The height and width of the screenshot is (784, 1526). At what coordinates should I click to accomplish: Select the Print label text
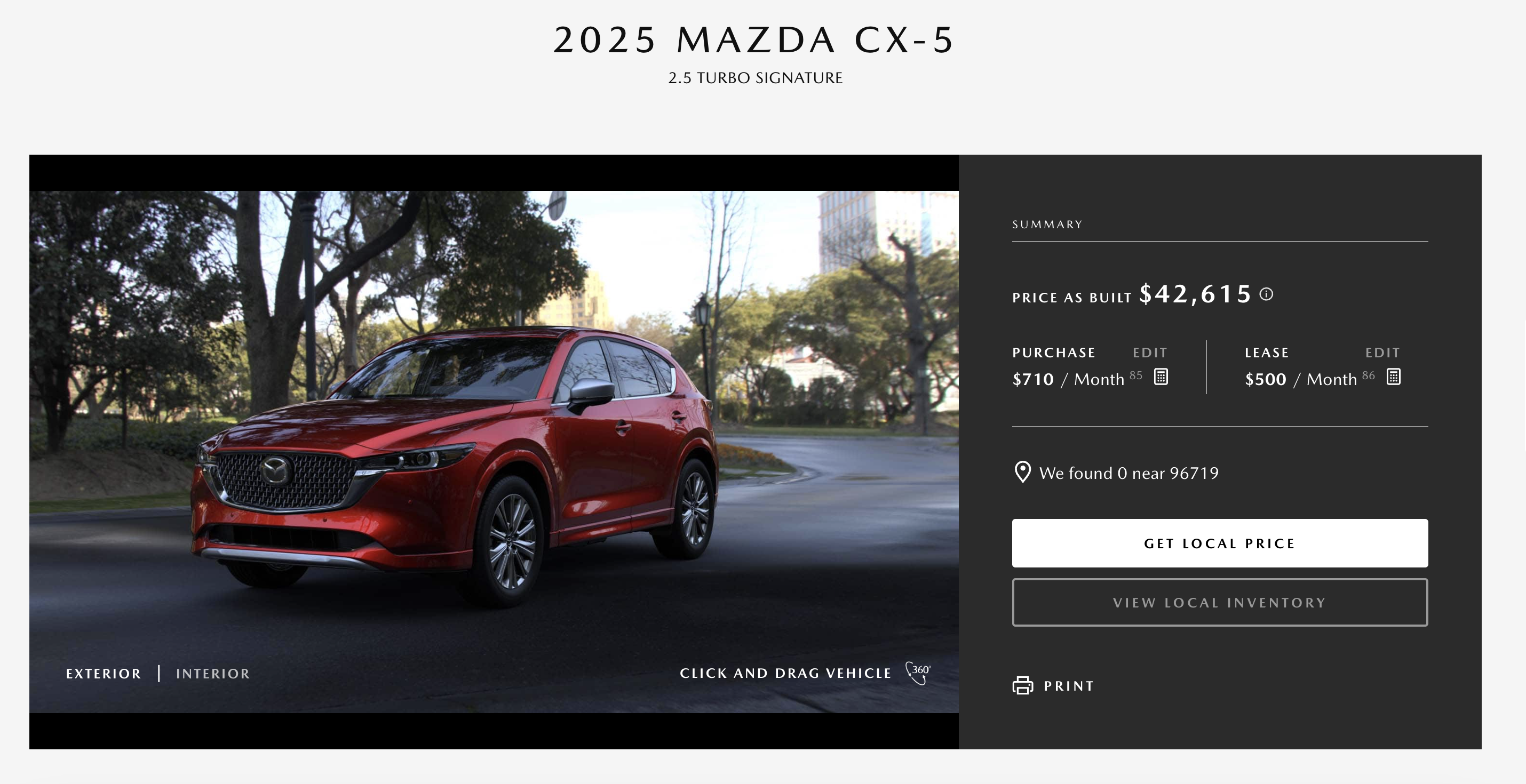click(x=1069, y=686)
